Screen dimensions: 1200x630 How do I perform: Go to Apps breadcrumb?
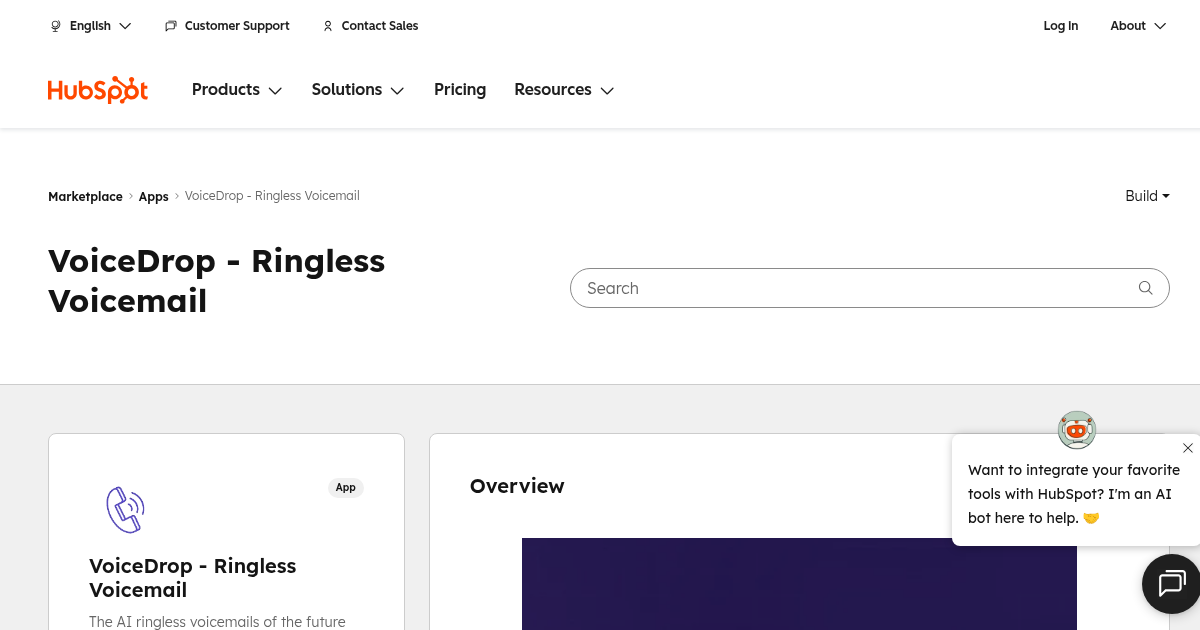[x=154, y=197]
